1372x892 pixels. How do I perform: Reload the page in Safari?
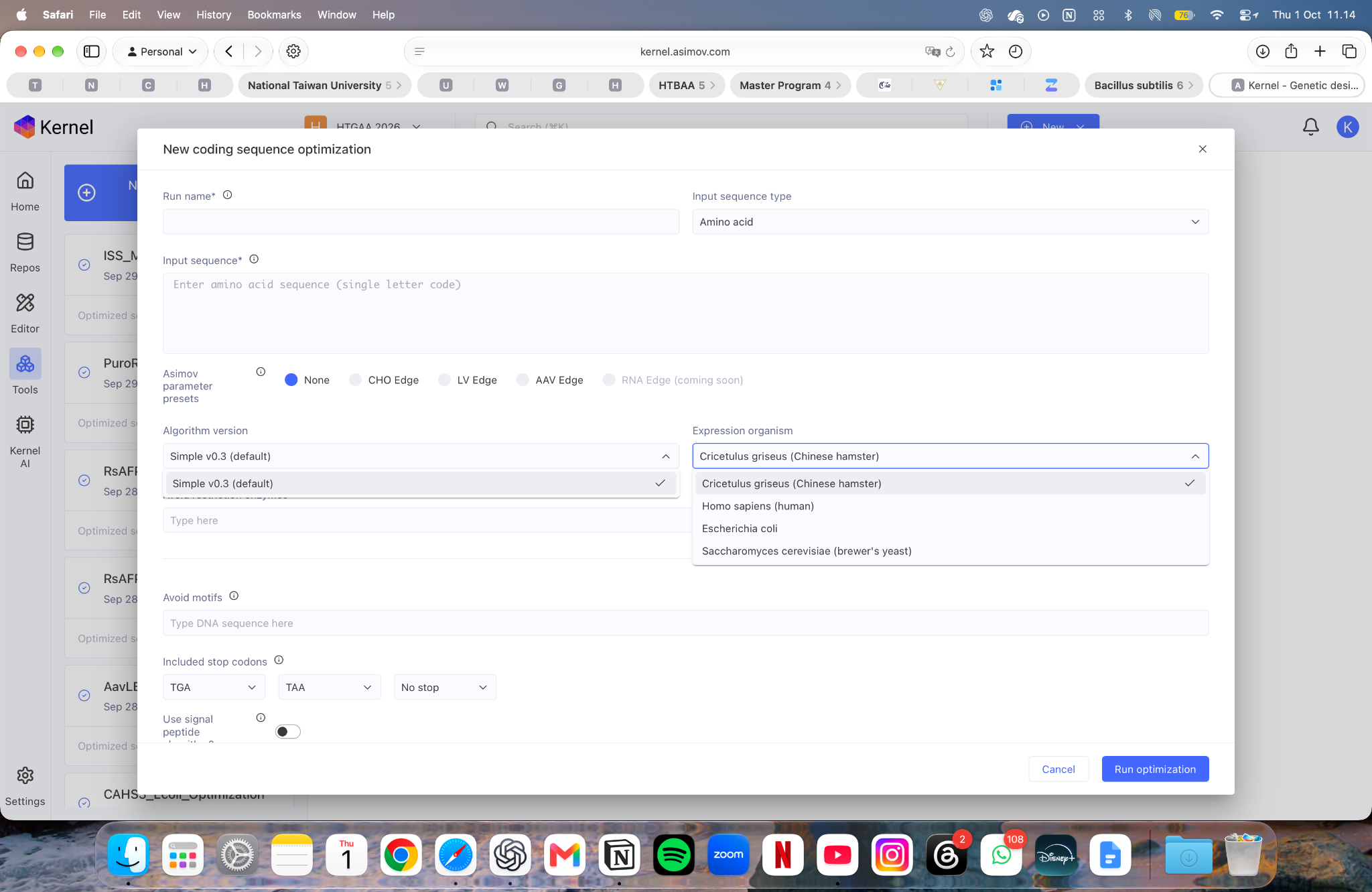point(950,52)
